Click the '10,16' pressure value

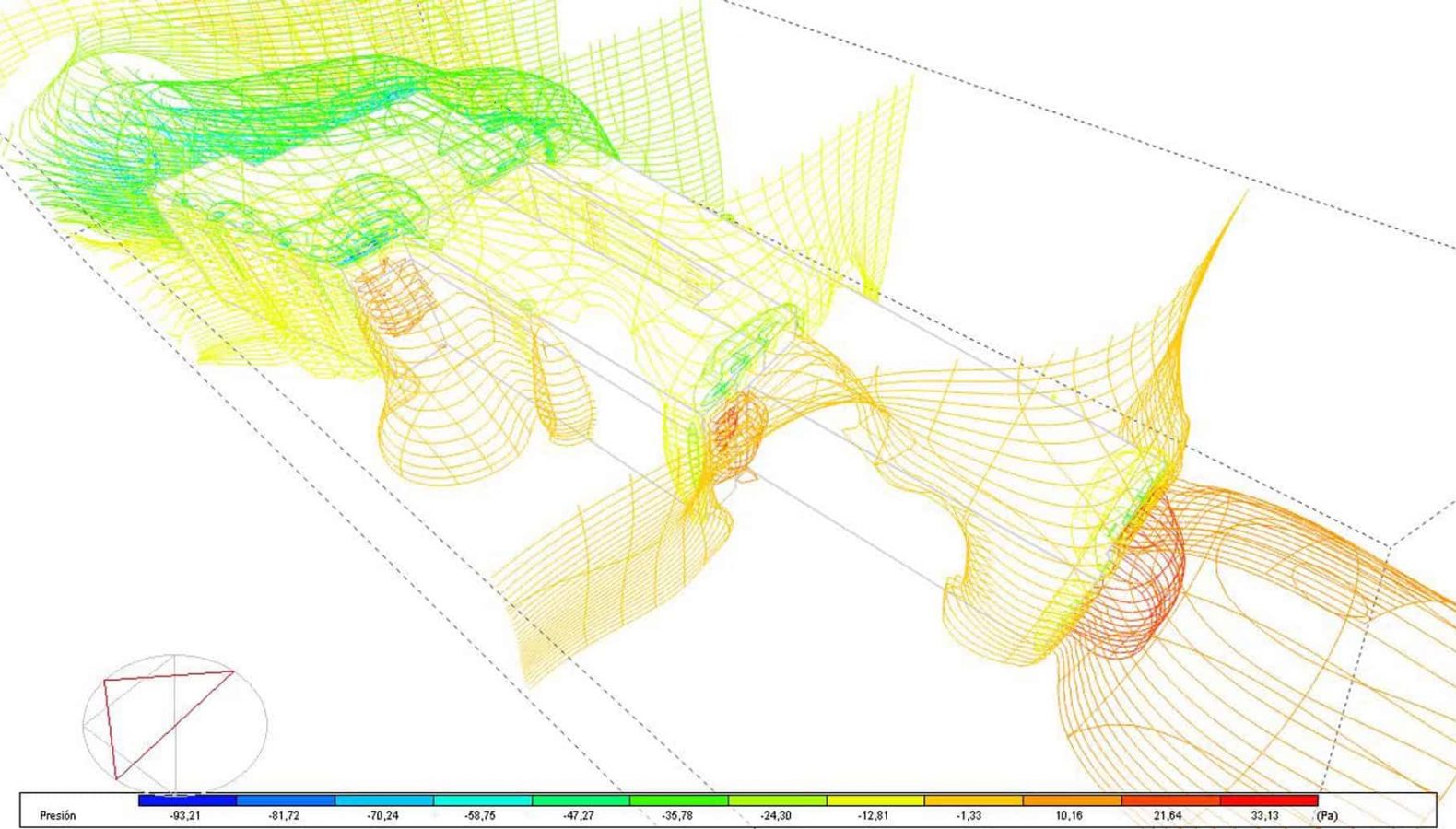pyautogui.click(x=1069, y=816)
